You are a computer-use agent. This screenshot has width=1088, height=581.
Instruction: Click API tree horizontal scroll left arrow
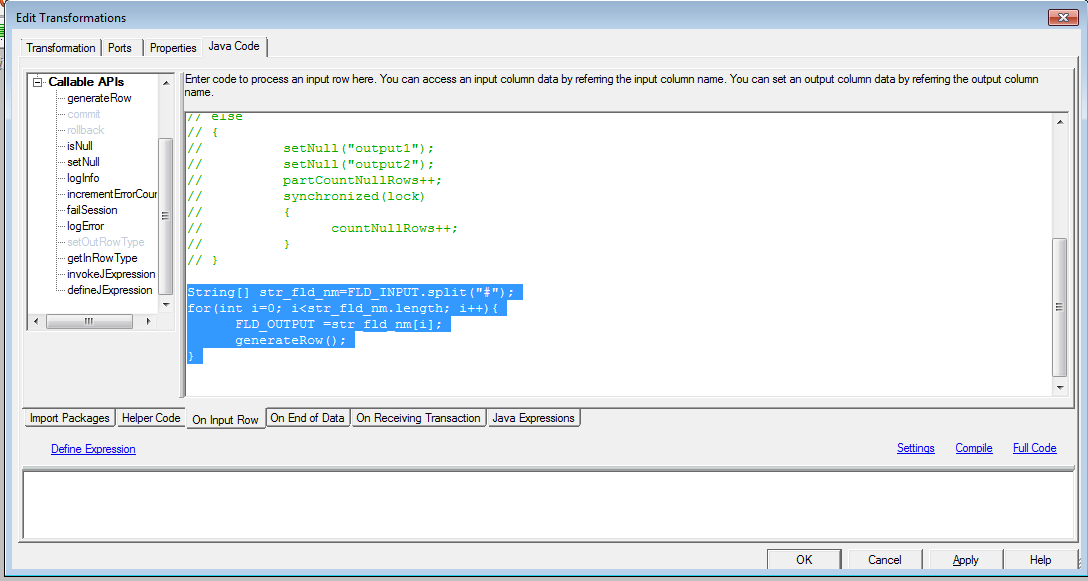(x=37, y=321)
